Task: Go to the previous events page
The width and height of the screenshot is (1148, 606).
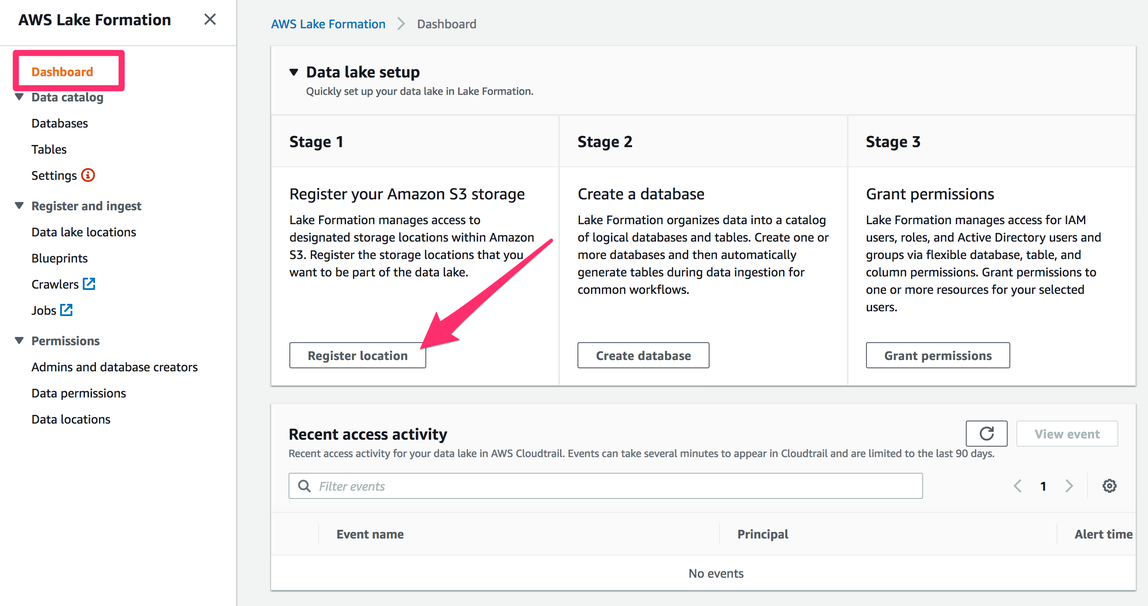Action: point(1017,486)
